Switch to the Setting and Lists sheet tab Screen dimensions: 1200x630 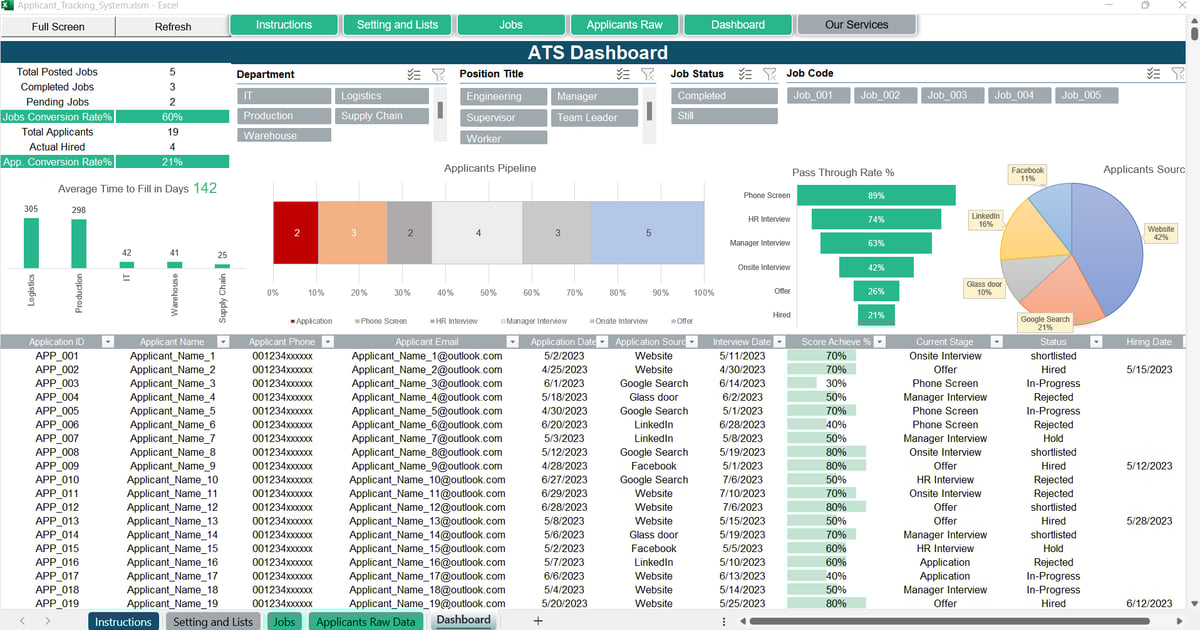click(213, 621)
